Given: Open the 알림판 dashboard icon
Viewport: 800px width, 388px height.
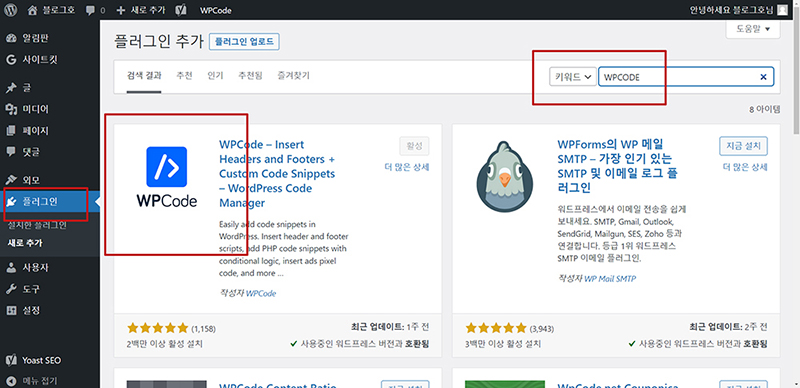Looking at the screenshot, I should click(11, 38).
